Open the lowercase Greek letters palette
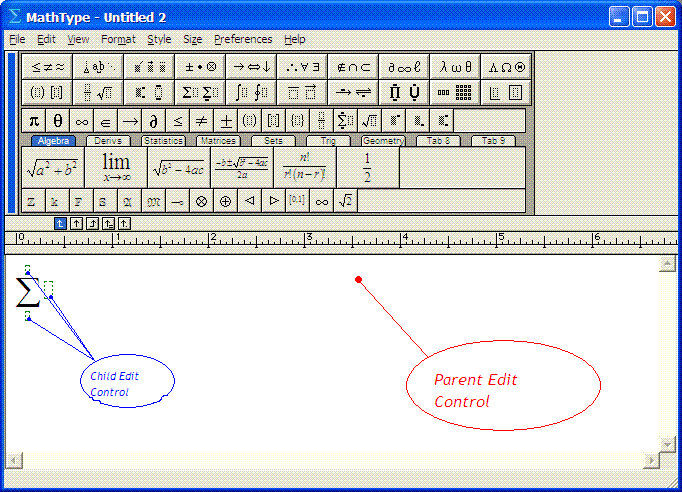 coord(455,67)
